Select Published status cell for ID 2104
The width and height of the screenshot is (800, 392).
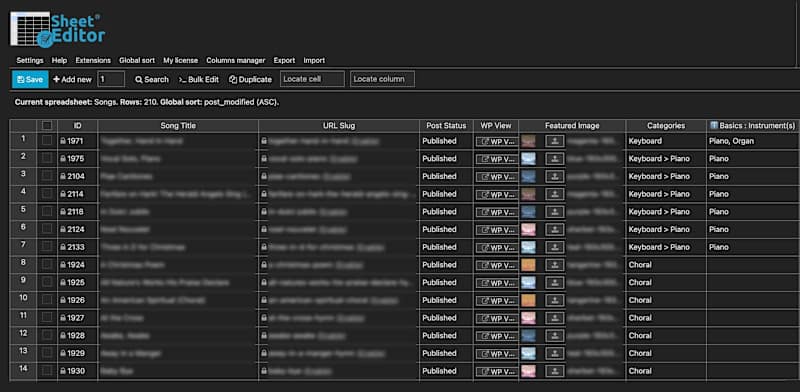[x=446, y=176]
